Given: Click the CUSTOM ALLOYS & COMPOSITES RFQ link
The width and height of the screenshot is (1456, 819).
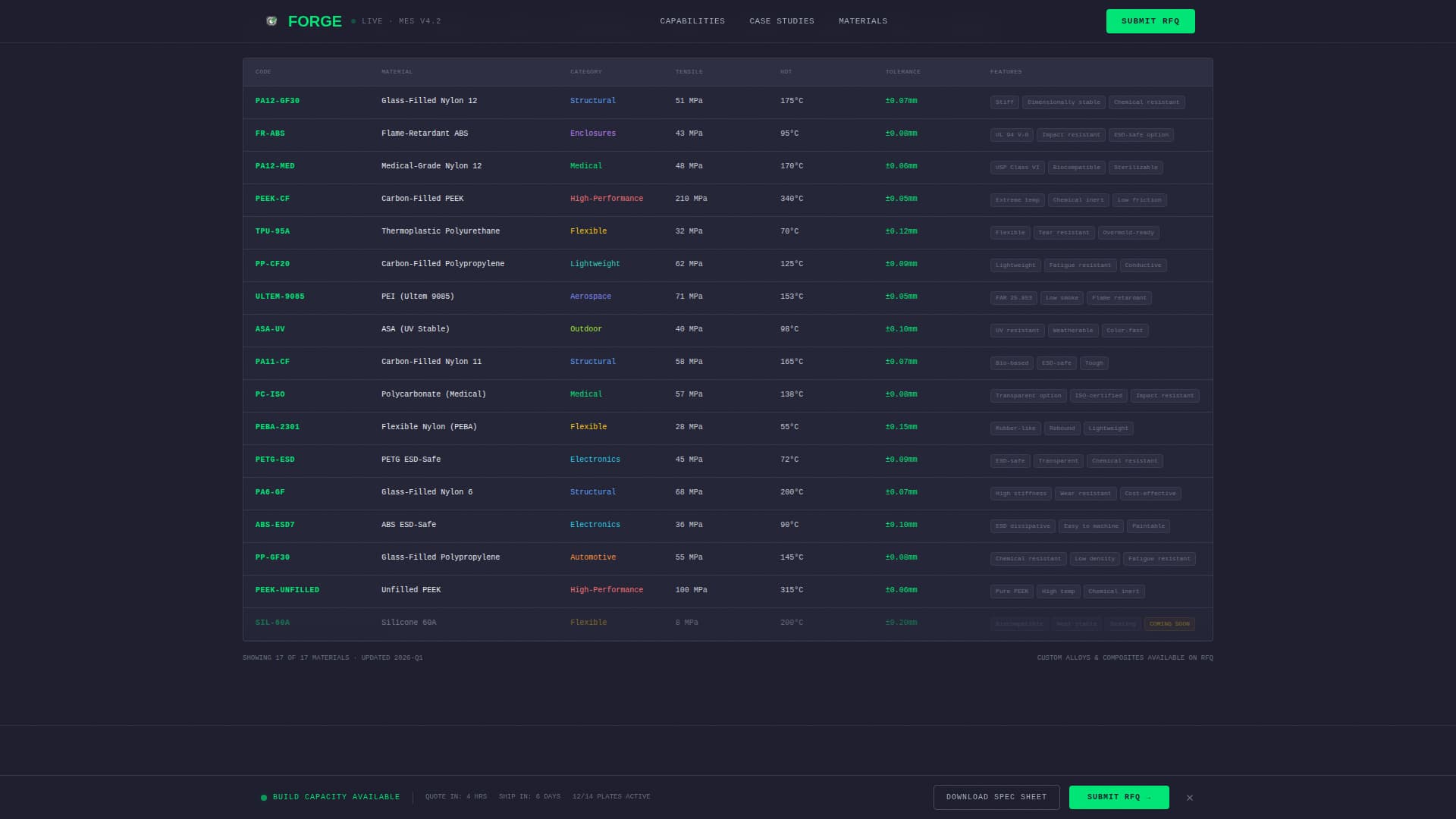Looking at the screenshot, I should (x=1125, y=657).
